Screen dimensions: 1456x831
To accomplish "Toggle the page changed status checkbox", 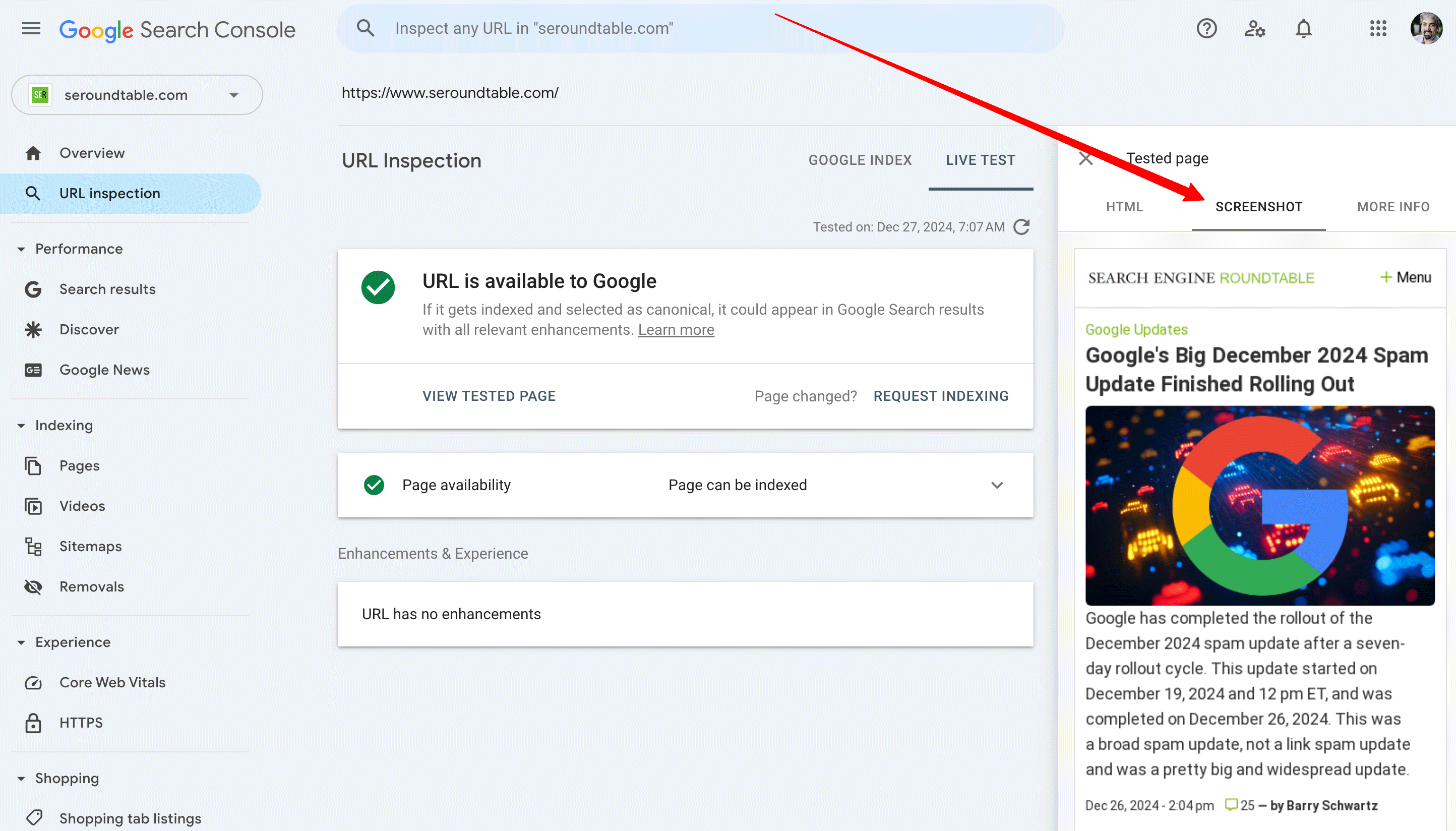I will [806, 396].
